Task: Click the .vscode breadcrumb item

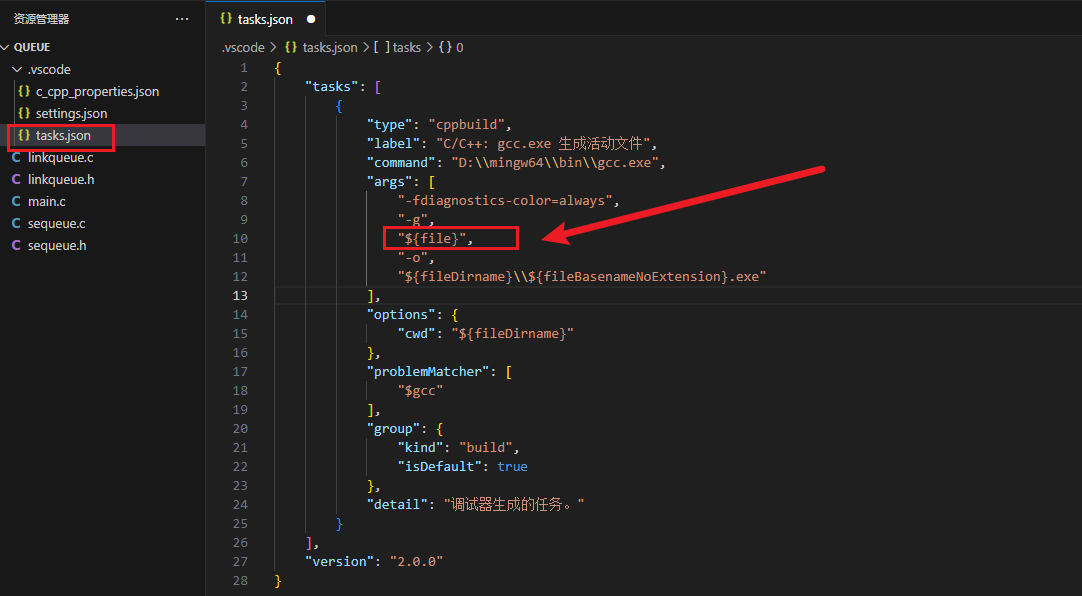Action: [243, 47]
